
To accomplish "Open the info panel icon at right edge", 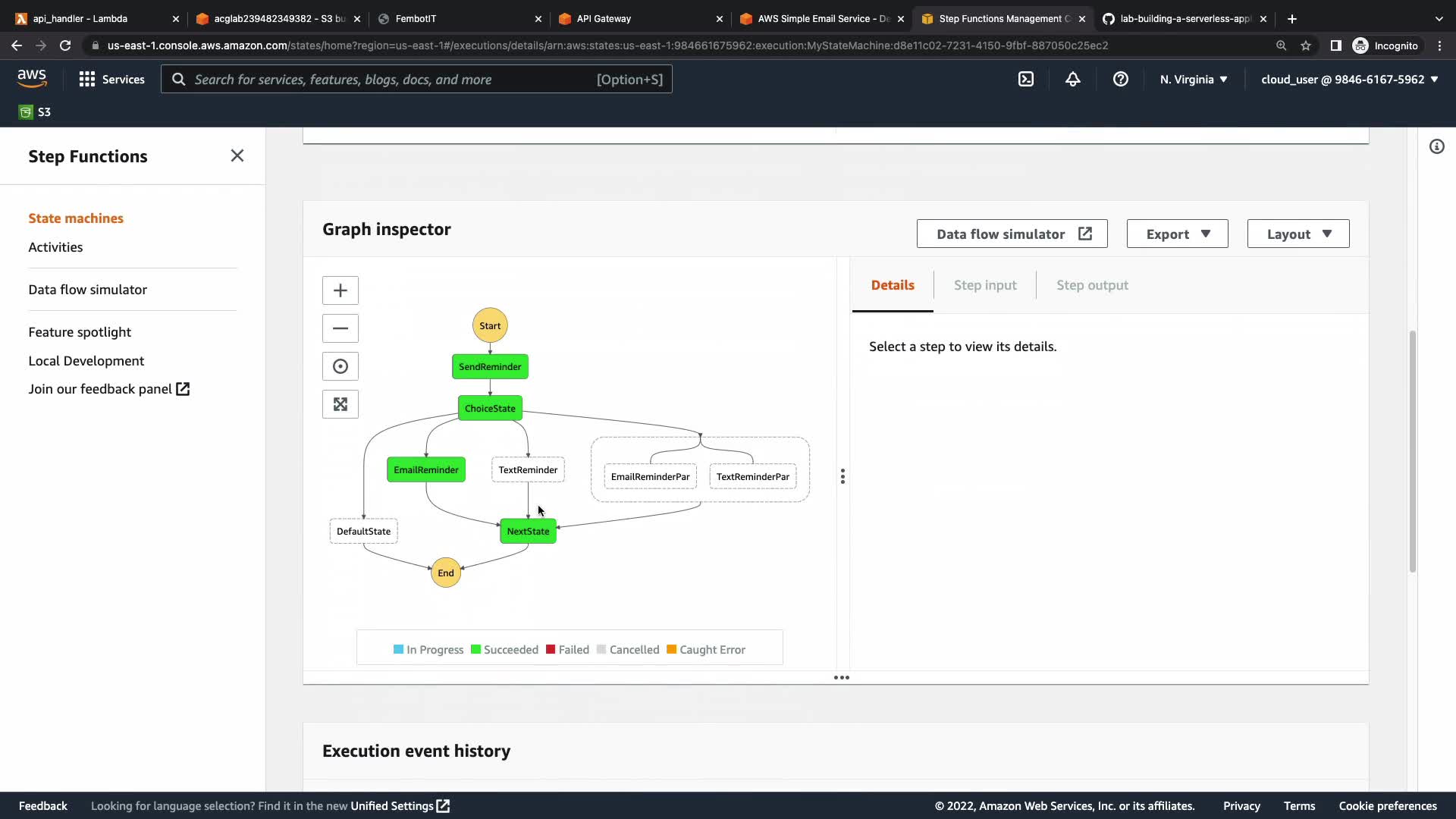I will point(1436,146).
